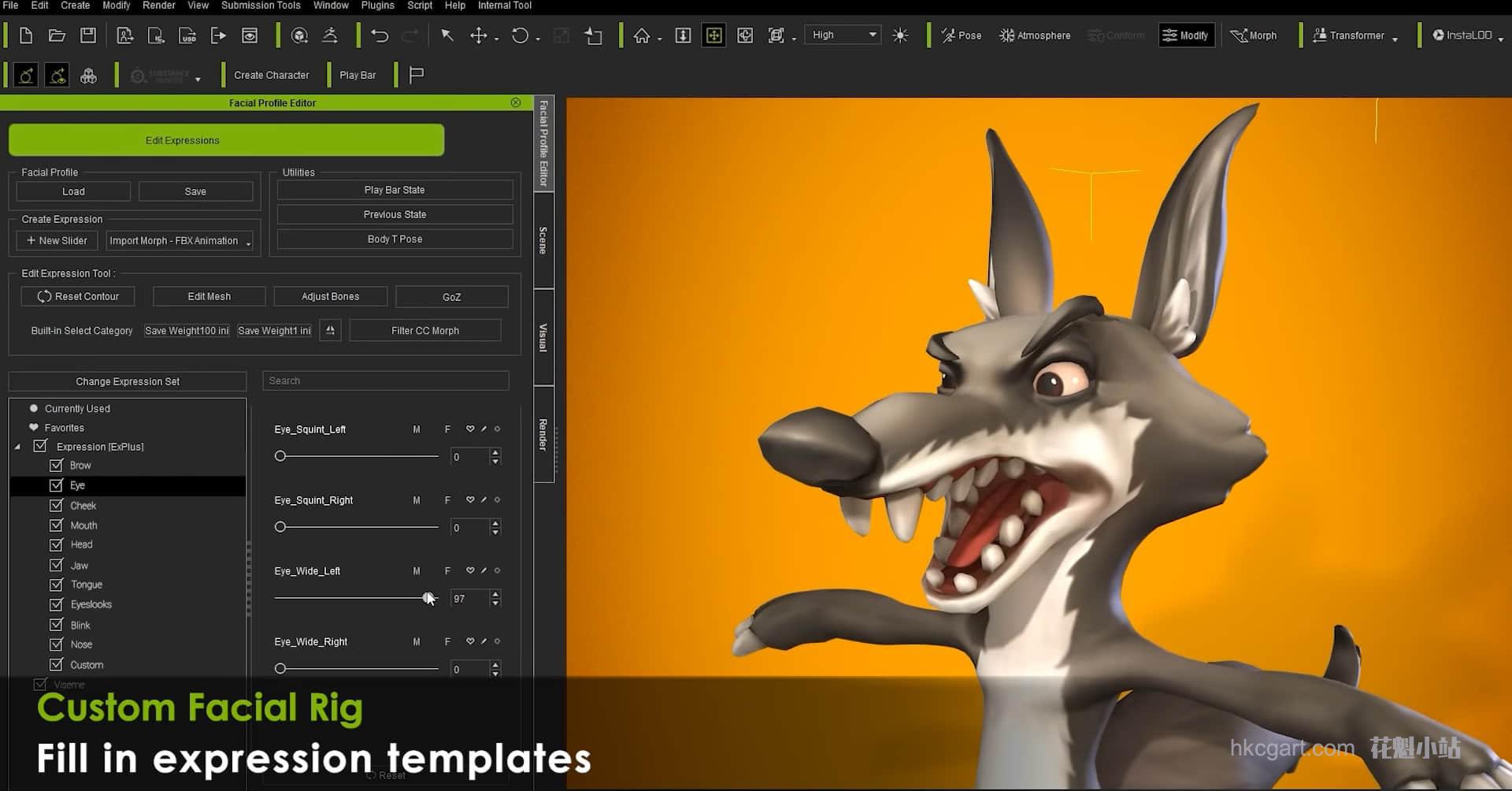Screen dimensions: 1512x791
Task: Switch to the Visual side tab
Action: tap(543, 337)
